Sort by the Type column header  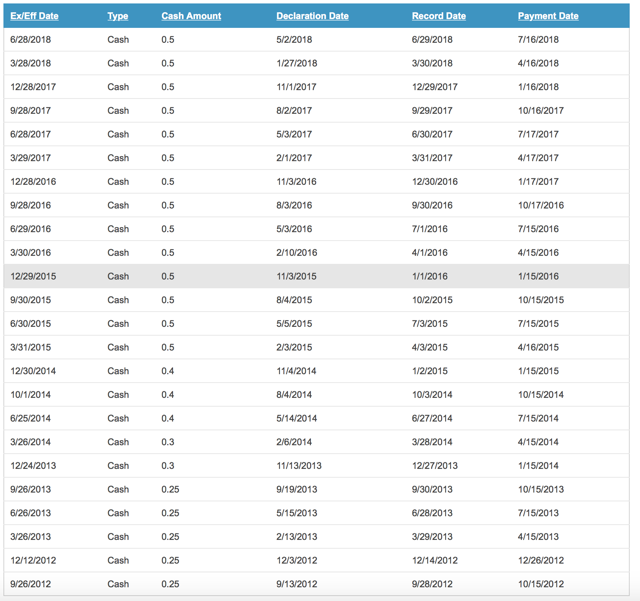(118, 16)
